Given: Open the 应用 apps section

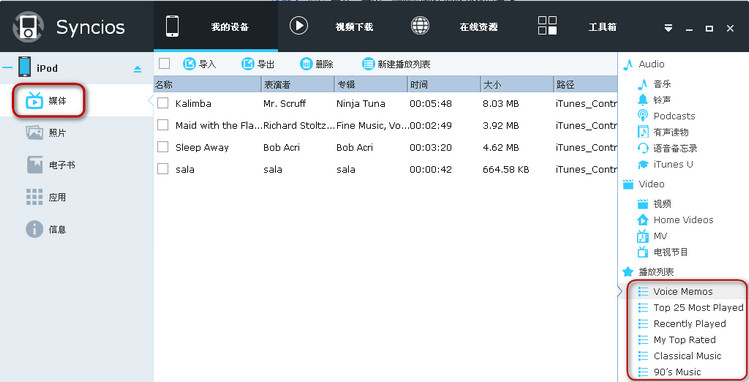Looking at the screenshot, I should [46, 197].
